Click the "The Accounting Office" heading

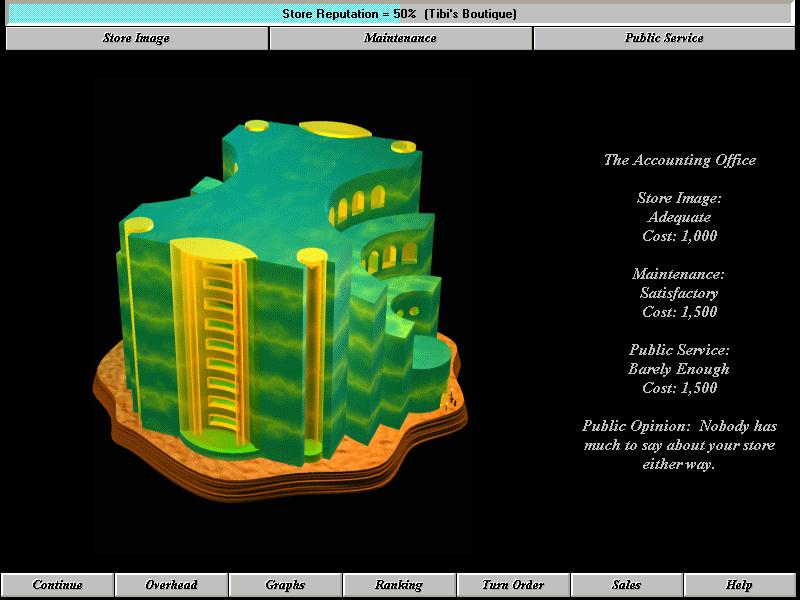click(679, 160)
